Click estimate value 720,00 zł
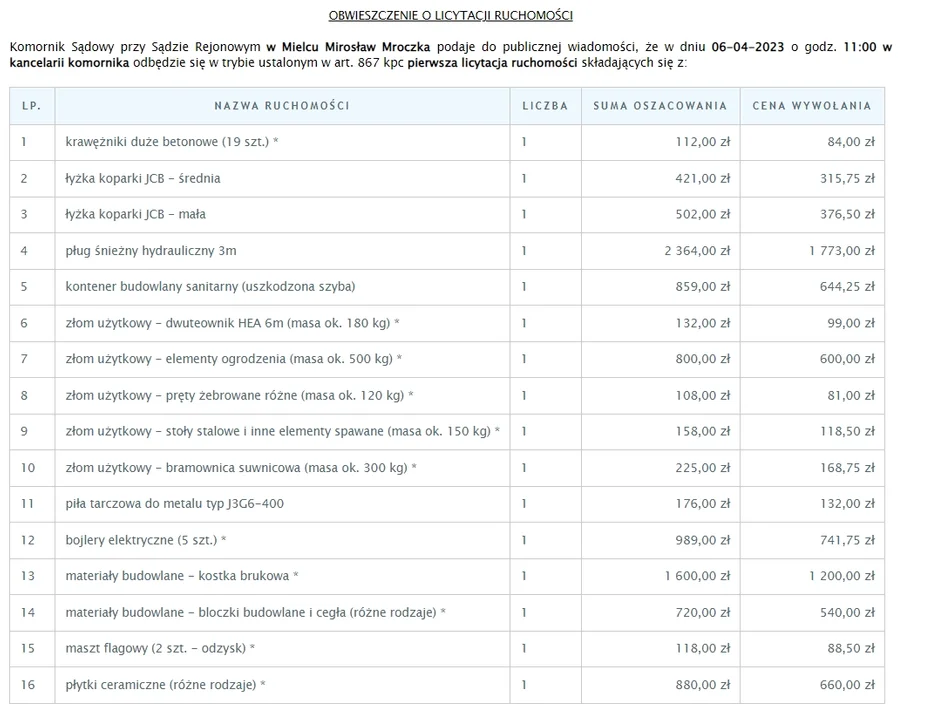929x720 pixels. tap(703, 612)
